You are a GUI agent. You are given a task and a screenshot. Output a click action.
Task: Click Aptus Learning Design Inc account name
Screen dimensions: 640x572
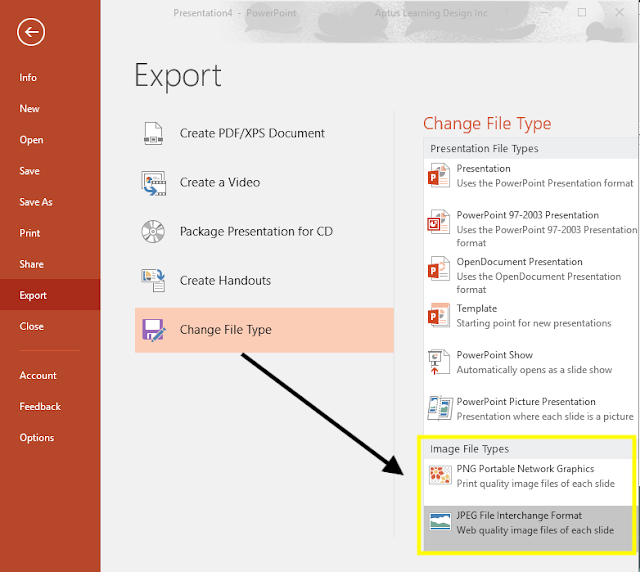431,13
